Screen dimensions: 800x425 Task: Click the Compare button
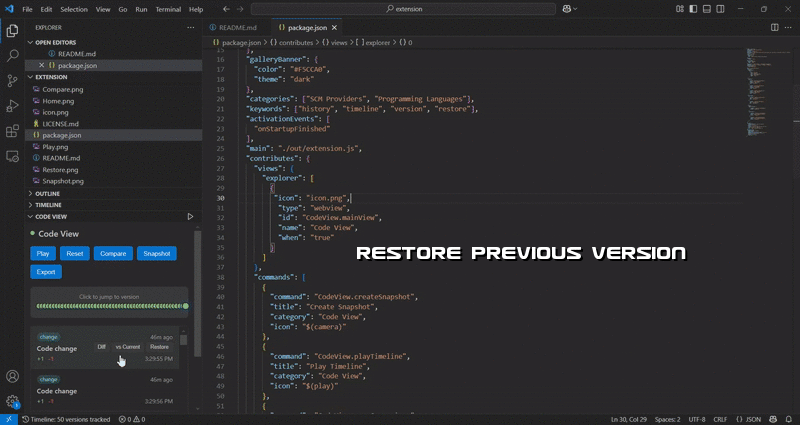[x=113, y=254]
